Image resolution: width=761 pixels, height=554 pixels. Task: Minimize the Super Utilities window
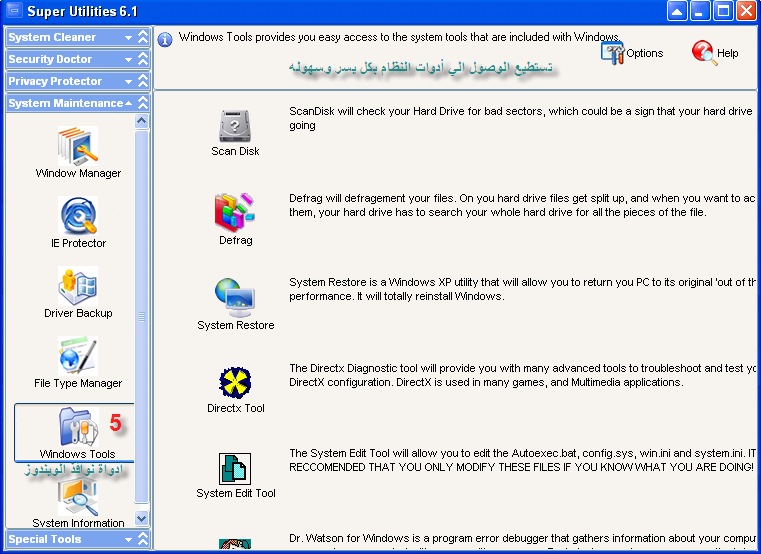coord(700,11)
